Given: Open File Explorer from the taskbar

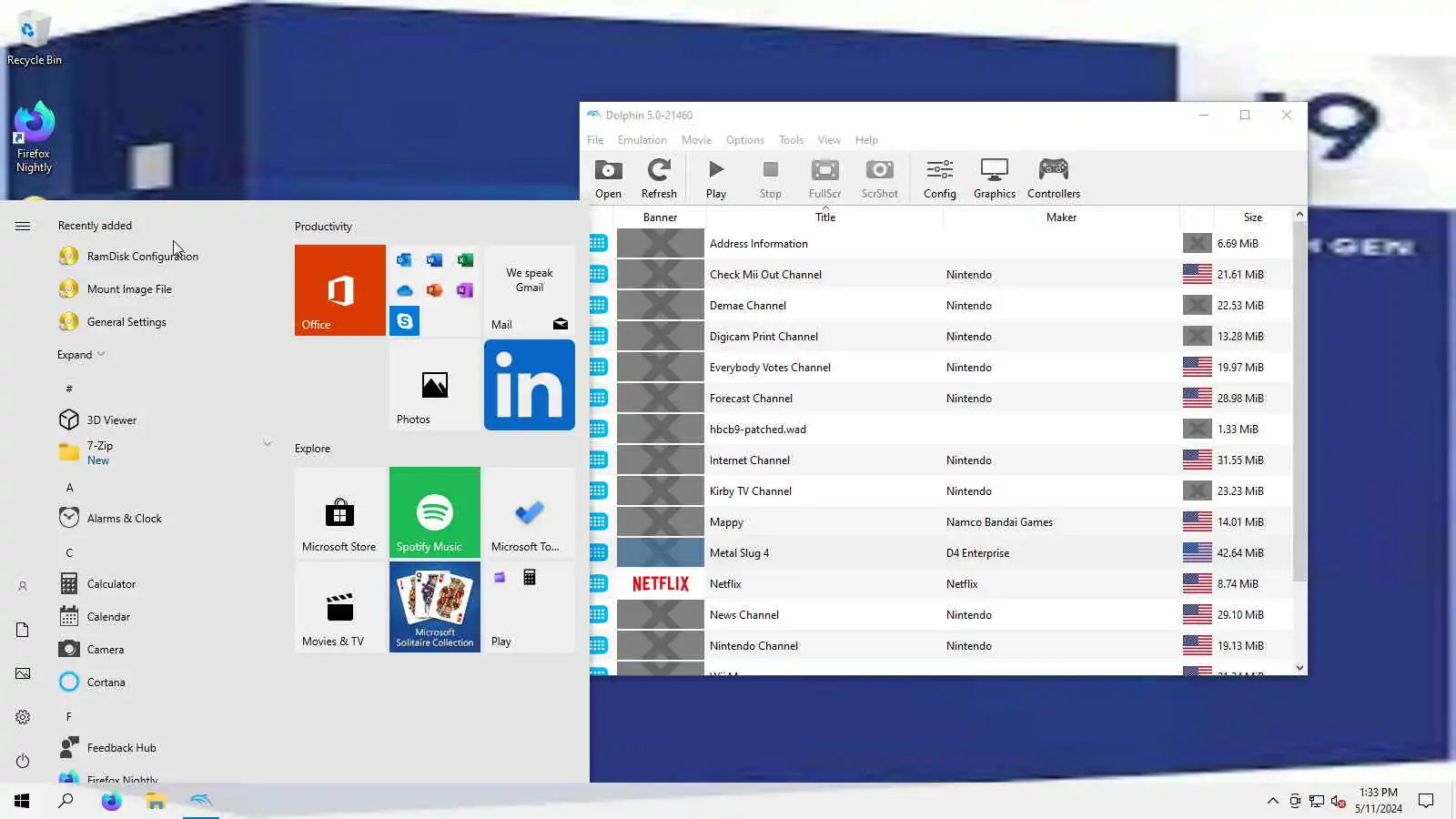Looking at the screenshot, I should point(156,801).
